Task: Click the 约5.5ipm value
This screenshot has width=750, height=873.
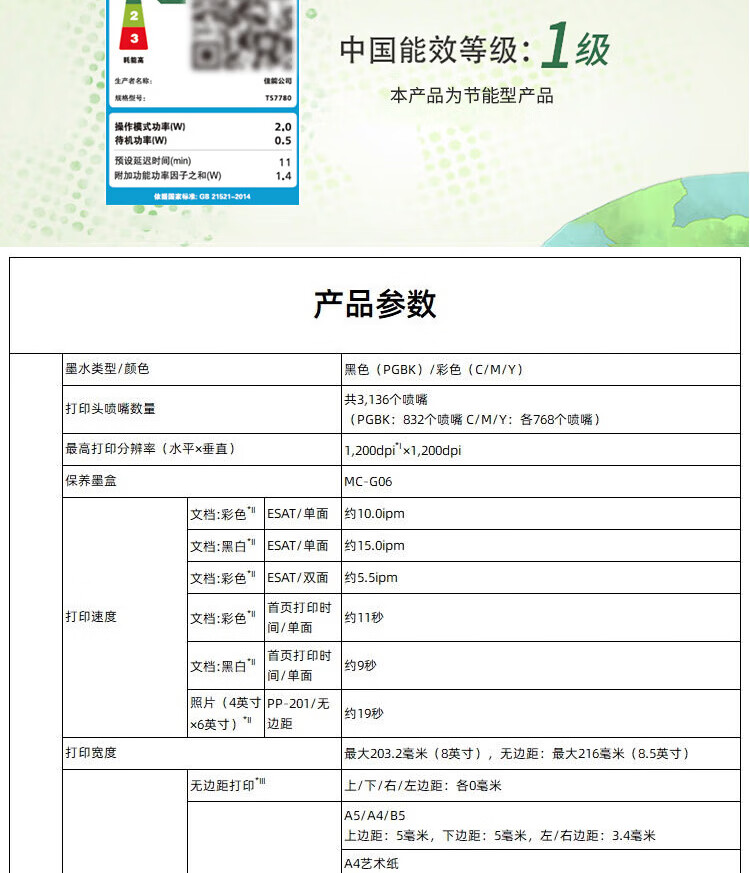Action: point(371,577)
